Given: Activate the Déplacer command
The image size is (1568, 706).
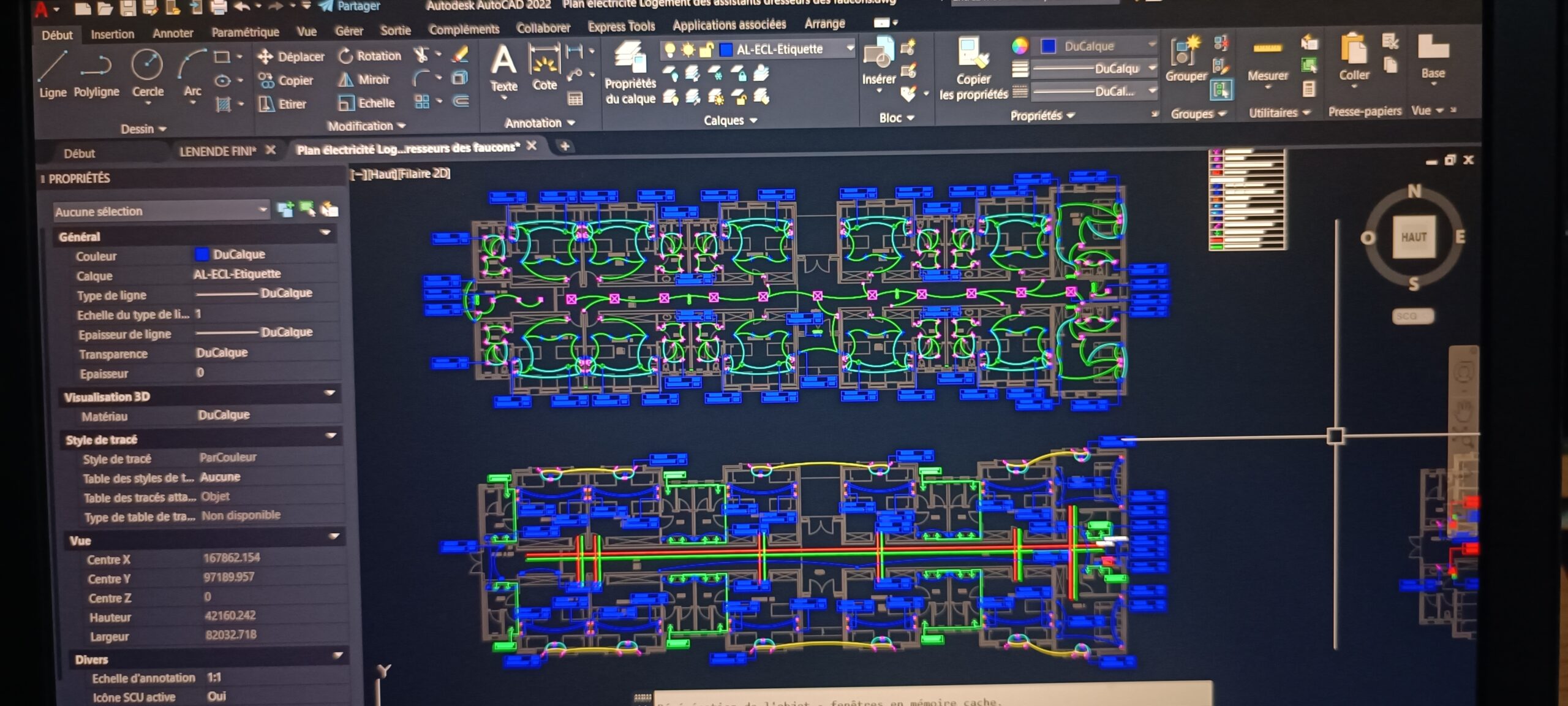Looking at the screenshot, I should click(291, 56).
